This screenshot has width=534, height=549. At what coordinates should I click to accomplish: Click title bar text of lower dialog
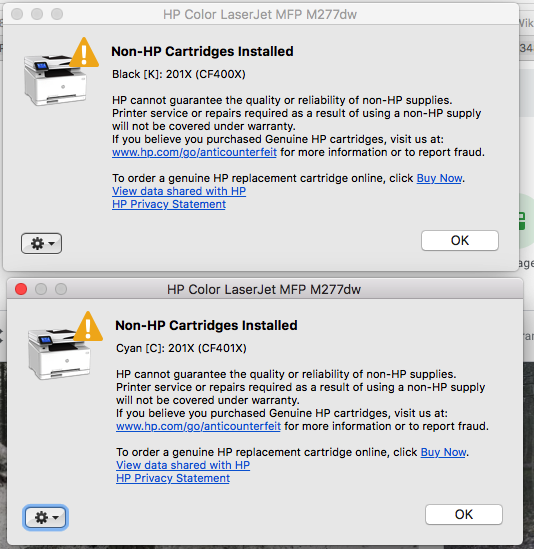pos(264,289)
